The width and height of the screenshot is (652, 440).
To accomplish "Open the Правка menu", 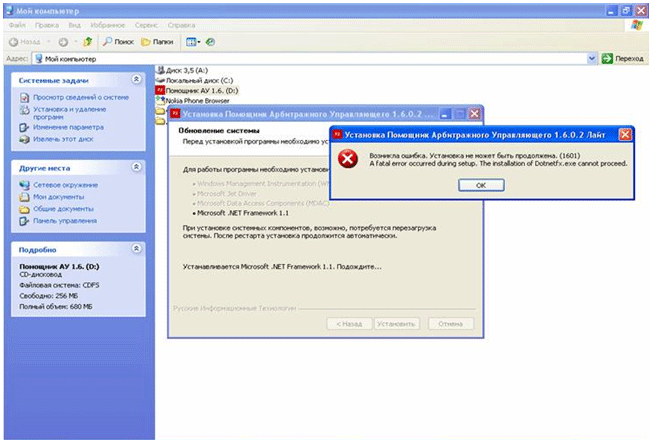I will click(x=47, y=25).
